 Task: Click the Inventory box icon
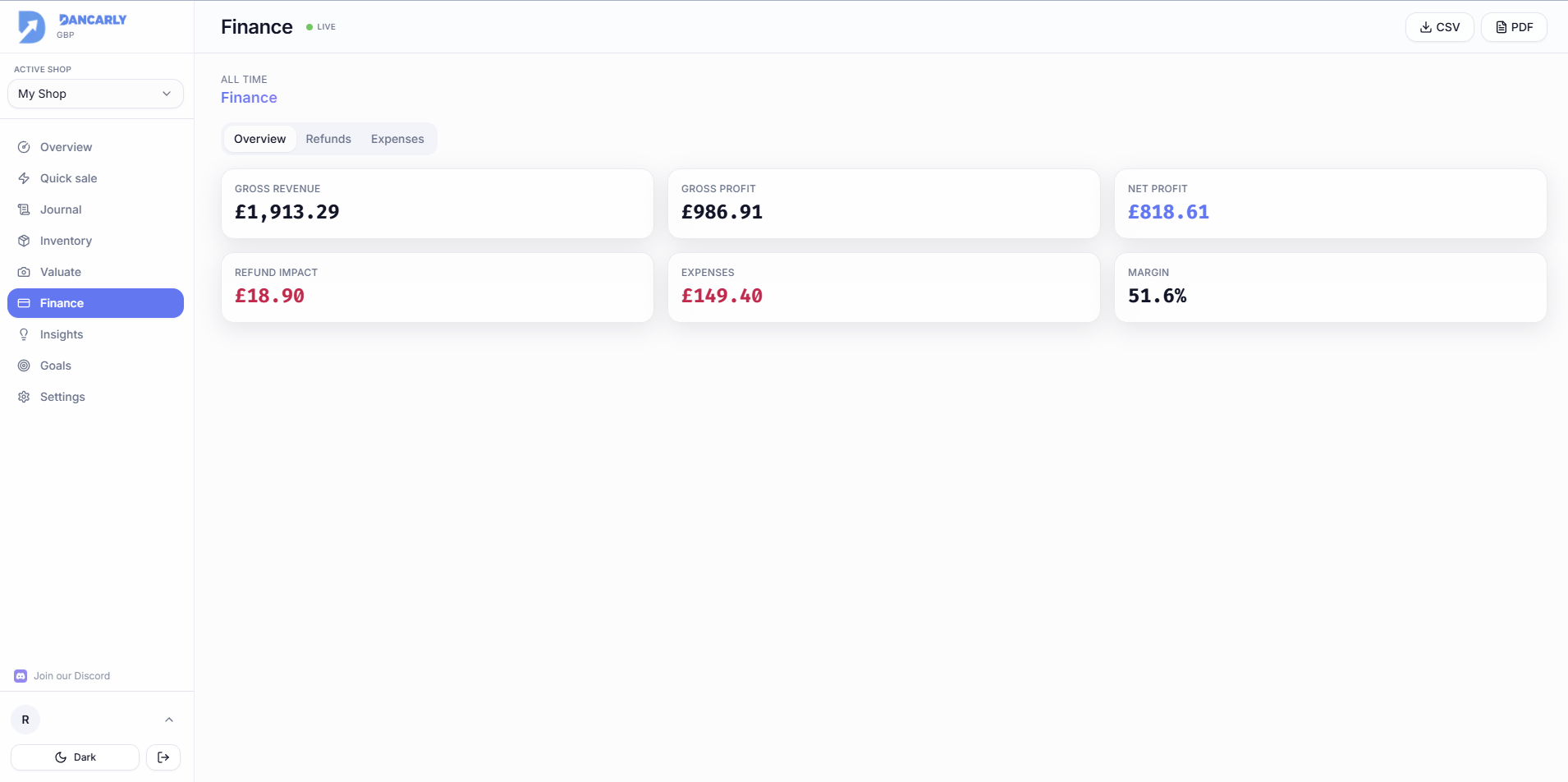coord(24,241)
